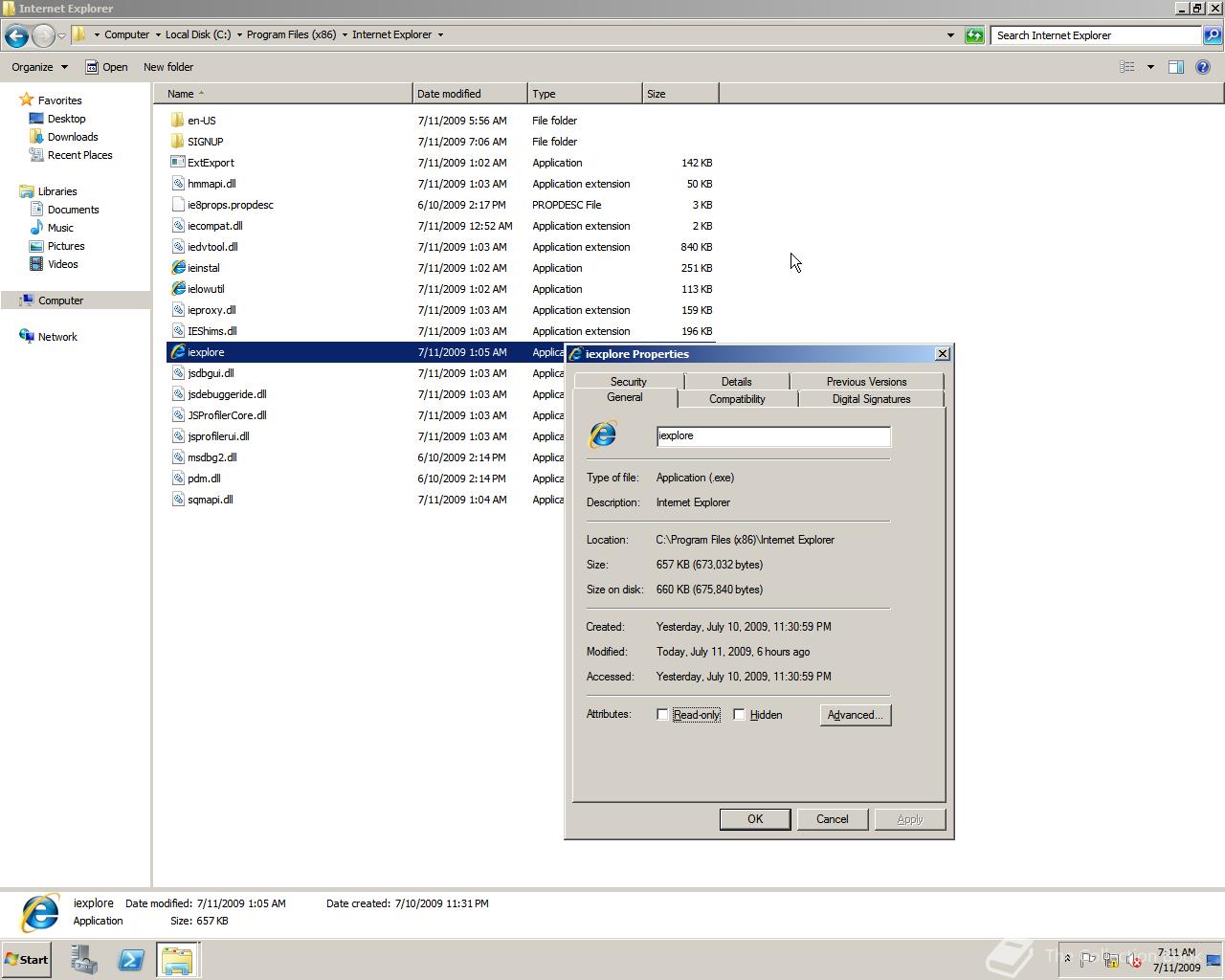Viewport: 1225px width, 980px height.
Task: Open PowerShell from taskbar
Action: click(131, 960)
